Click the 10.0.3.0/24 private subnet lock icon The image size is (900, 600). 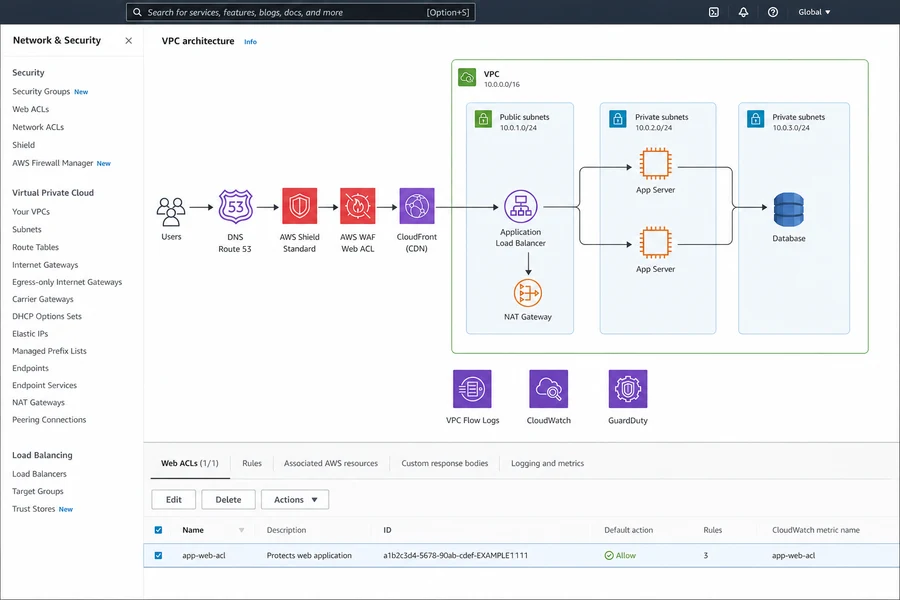755,119
